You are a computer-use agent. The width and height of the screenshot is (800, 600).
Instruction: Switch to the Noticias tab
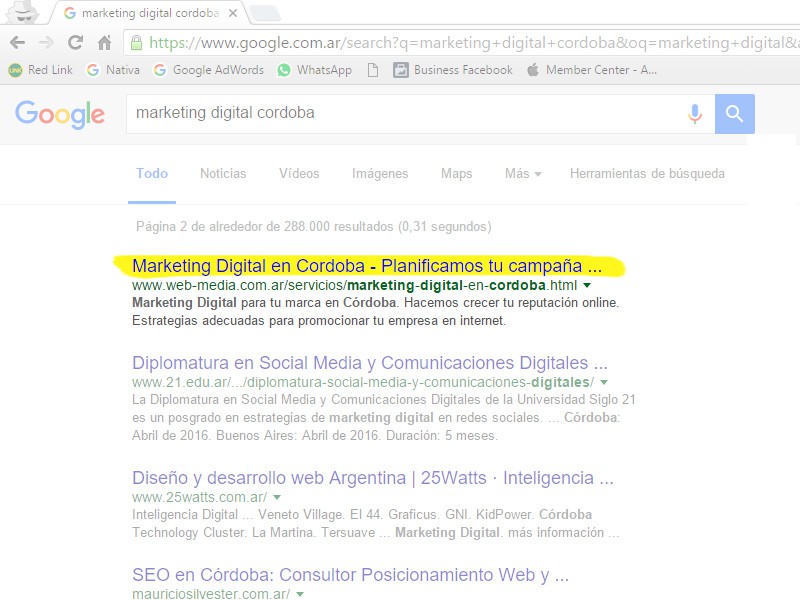(x=223, y=173)
